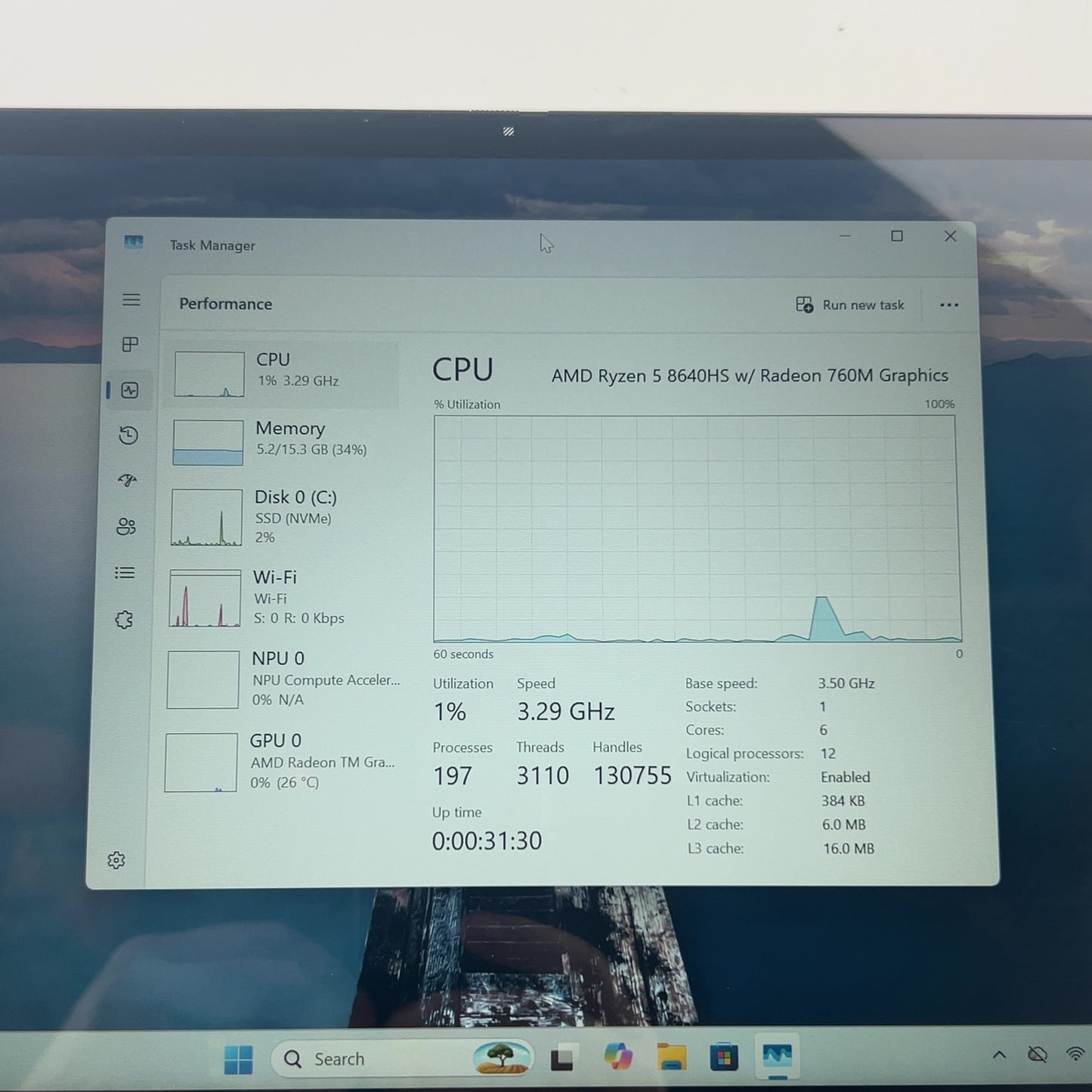Viewport: 1092px width, 1092px height.
Task: Click the CPU utilization graph
Action: tap(697, 529)
